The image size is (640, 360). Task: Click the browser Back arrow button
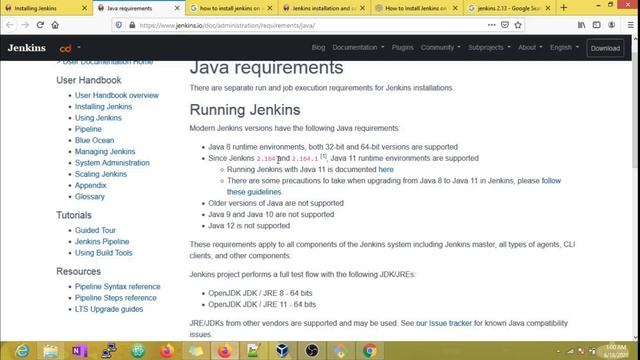(10, 25)
